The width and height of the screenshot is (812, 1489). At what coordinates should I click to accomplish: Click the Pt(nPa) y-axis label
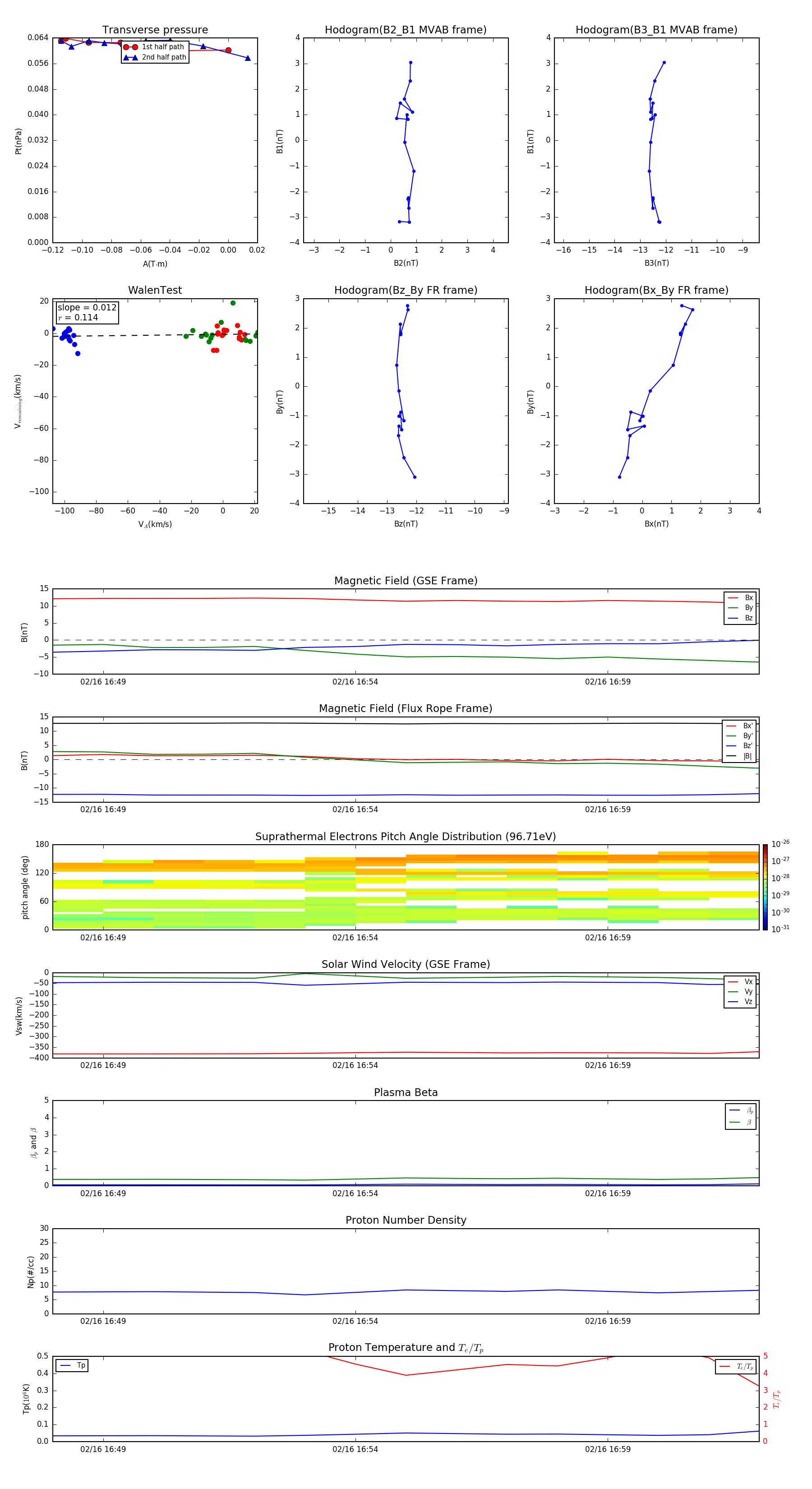pos(18,141)
